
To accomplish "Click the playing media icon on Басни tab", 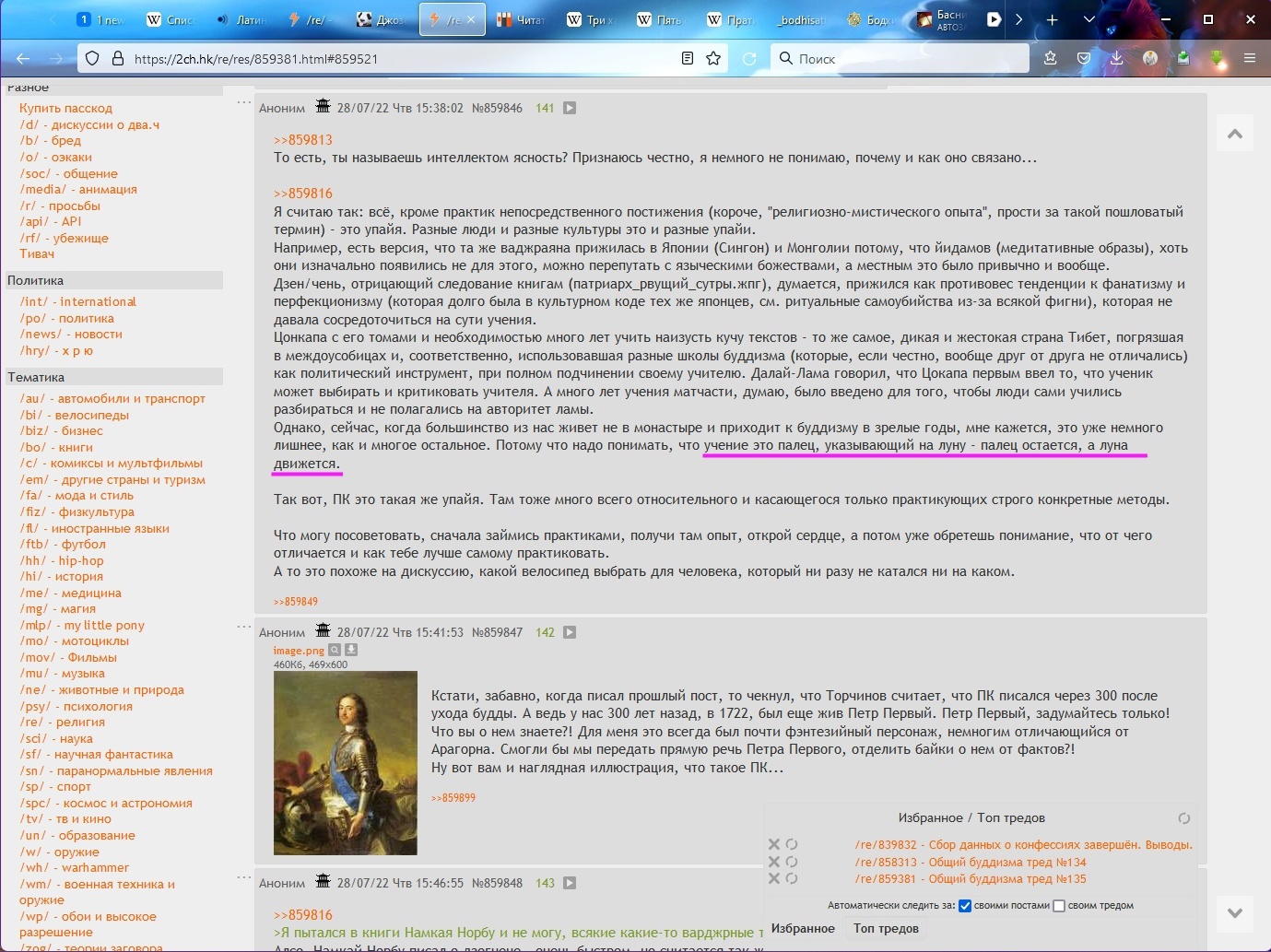I will coord(994,19).
